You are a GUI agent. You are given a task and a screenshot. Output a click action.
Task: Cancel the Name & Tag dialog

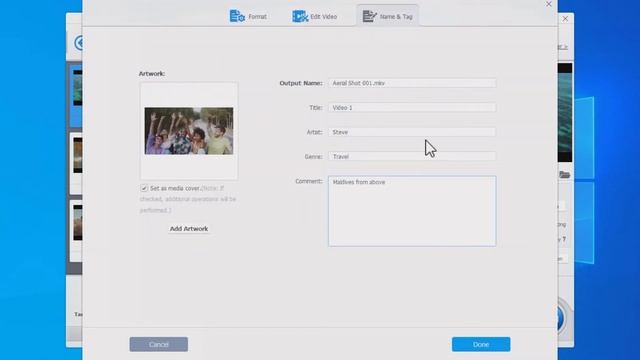click(x=159, y=344)
